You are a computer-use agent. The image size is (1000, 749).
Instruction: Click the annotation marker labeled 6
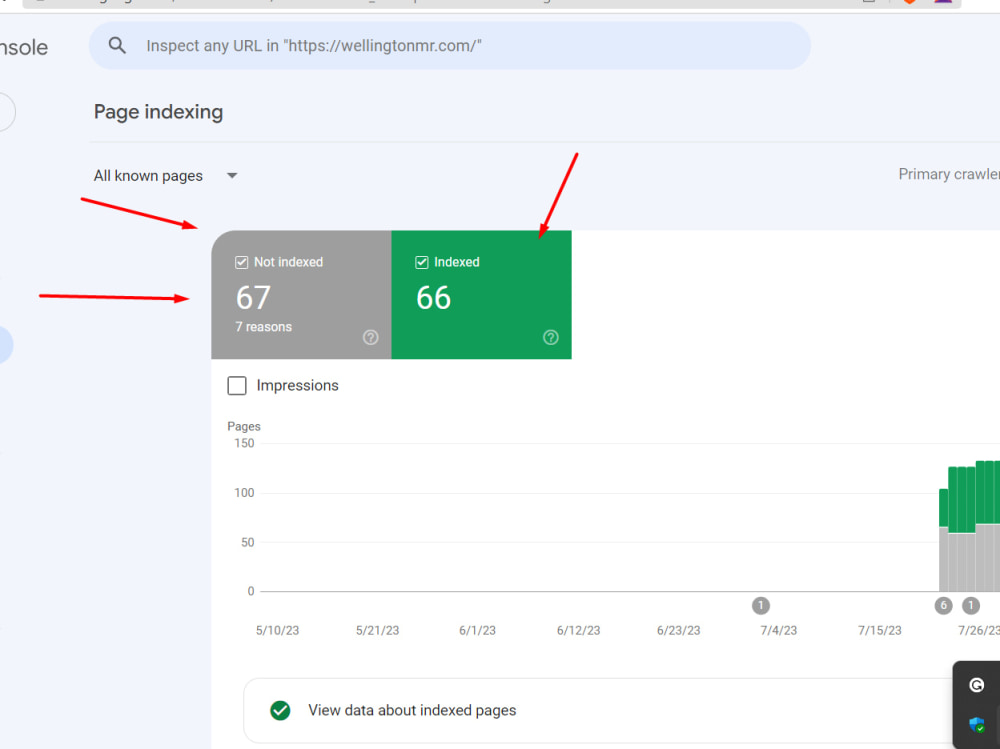click(943, 605)
